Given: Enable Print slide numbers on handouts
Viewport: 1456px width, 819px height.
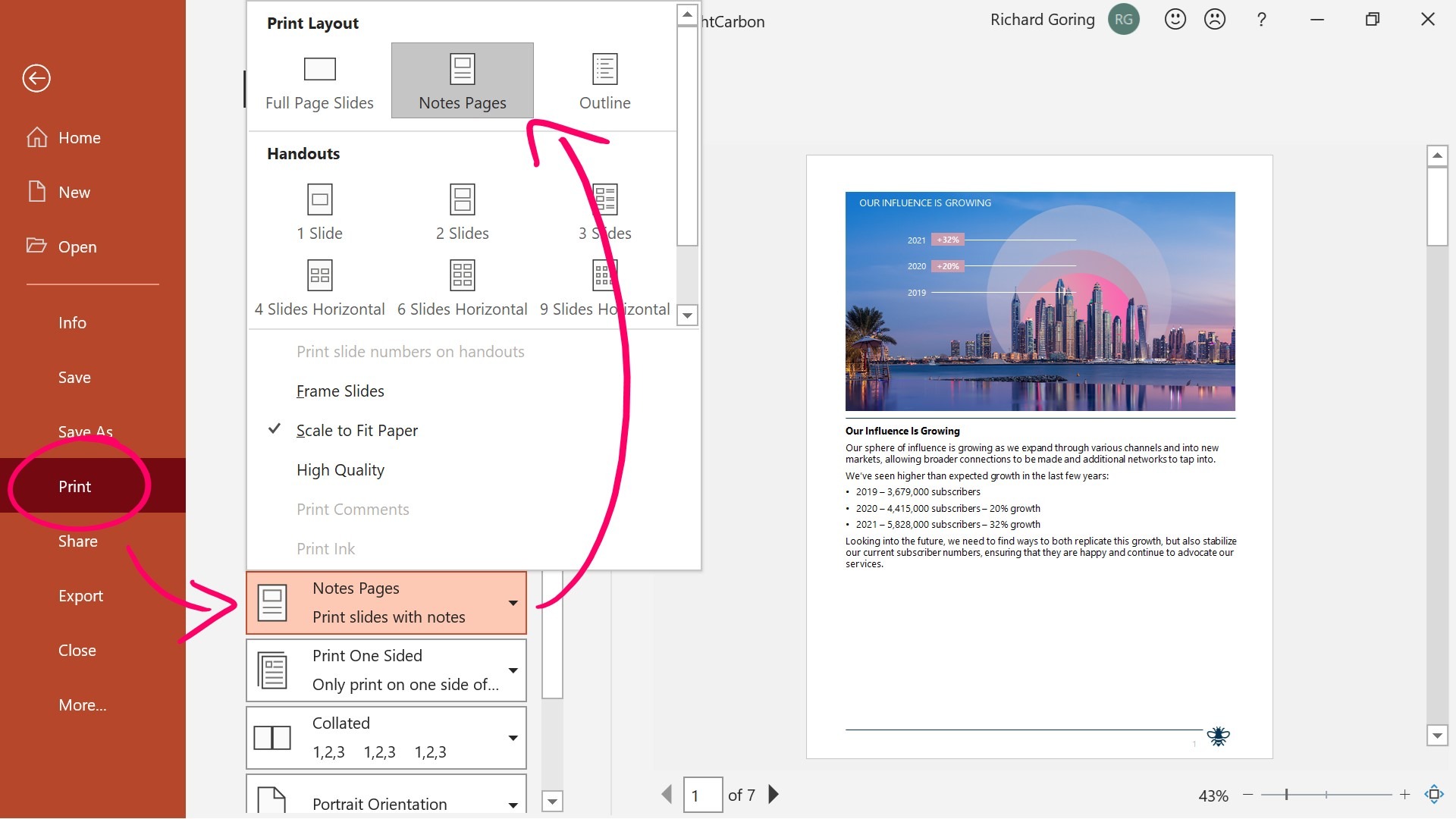Looking at the screenshot, I should pyautogui.click(x=411, y=351).
